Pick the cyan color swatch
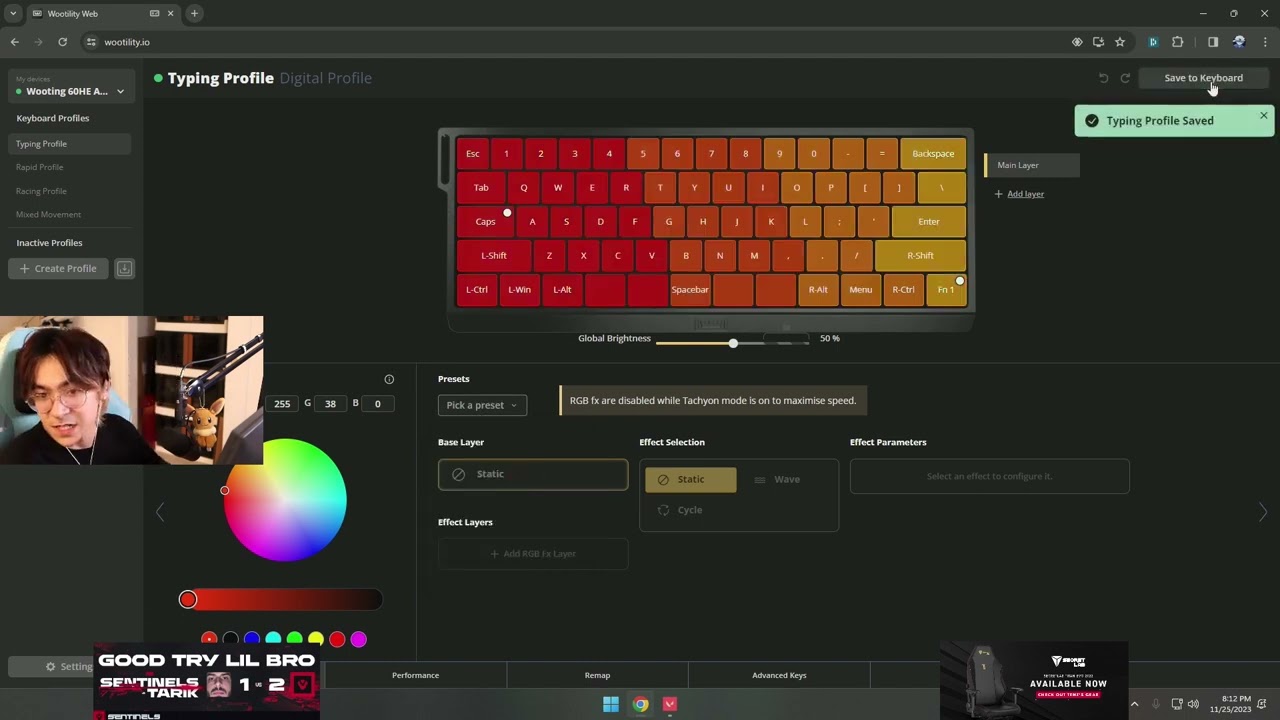The height and width of the screenshot is (720, 1280). (273, 639)
